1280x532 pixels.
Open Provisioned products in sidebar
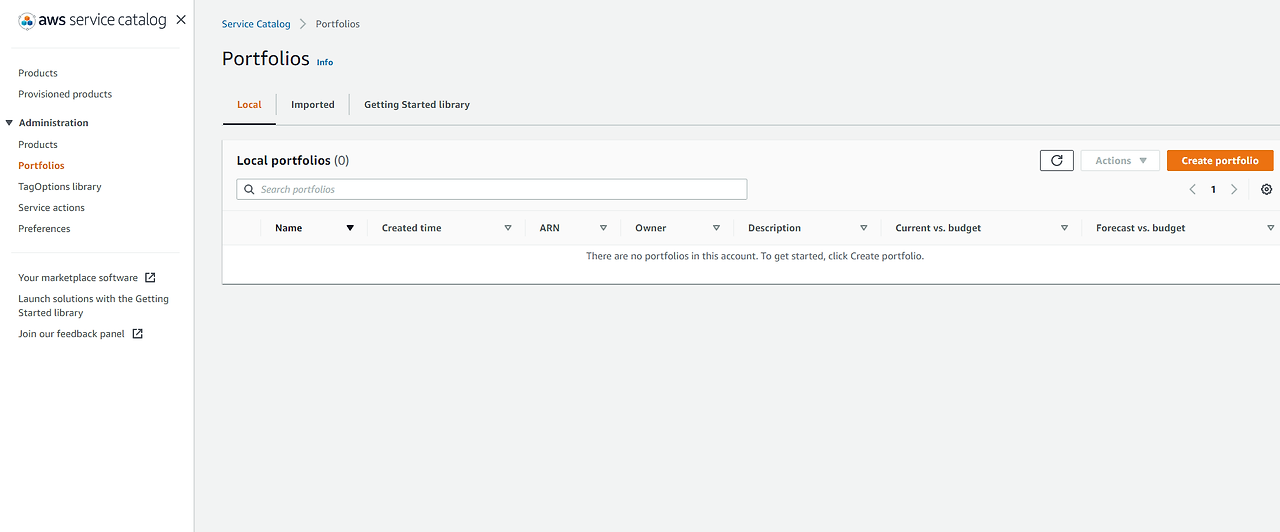click(x=65, y=94)
